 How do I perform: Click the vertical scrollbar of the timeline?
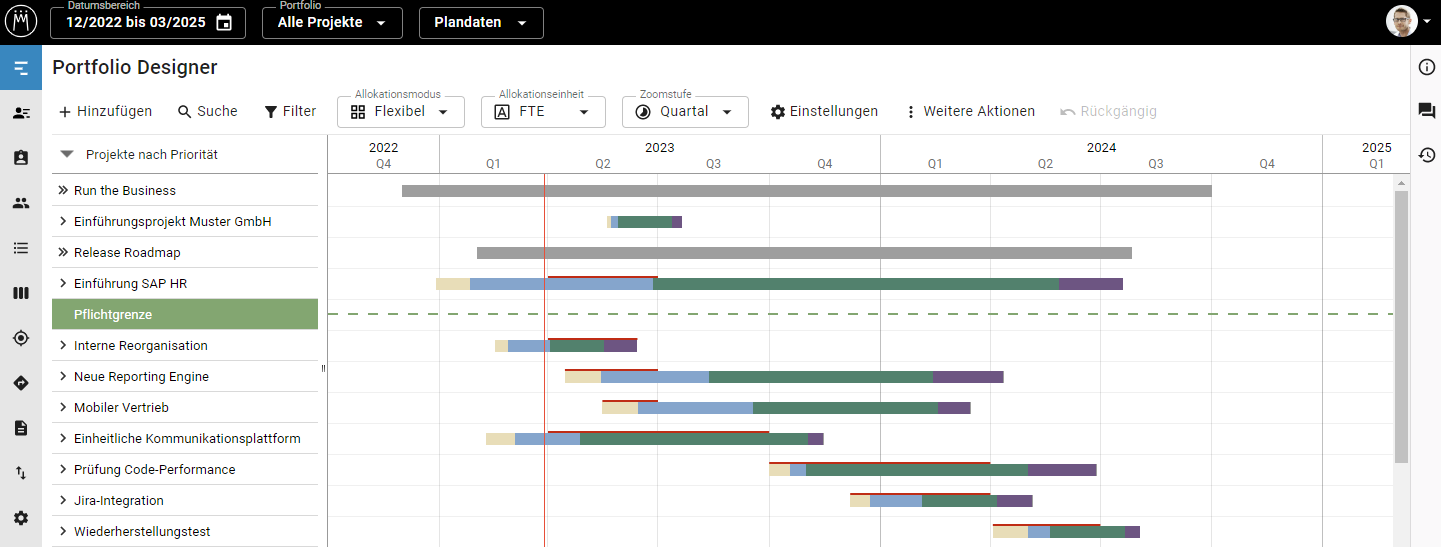1401,326
